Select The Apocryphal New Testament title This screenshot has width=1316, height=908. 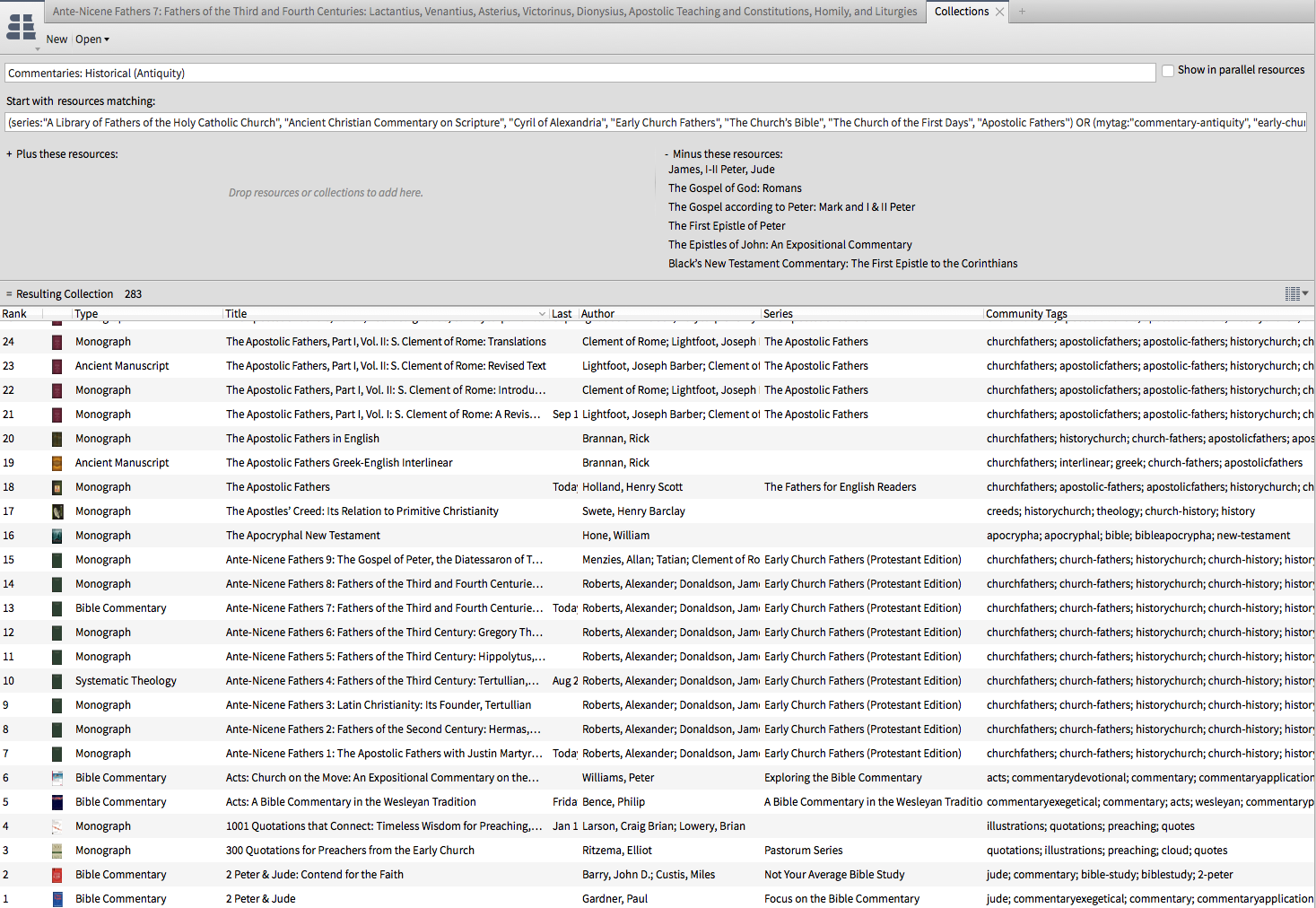303,536
